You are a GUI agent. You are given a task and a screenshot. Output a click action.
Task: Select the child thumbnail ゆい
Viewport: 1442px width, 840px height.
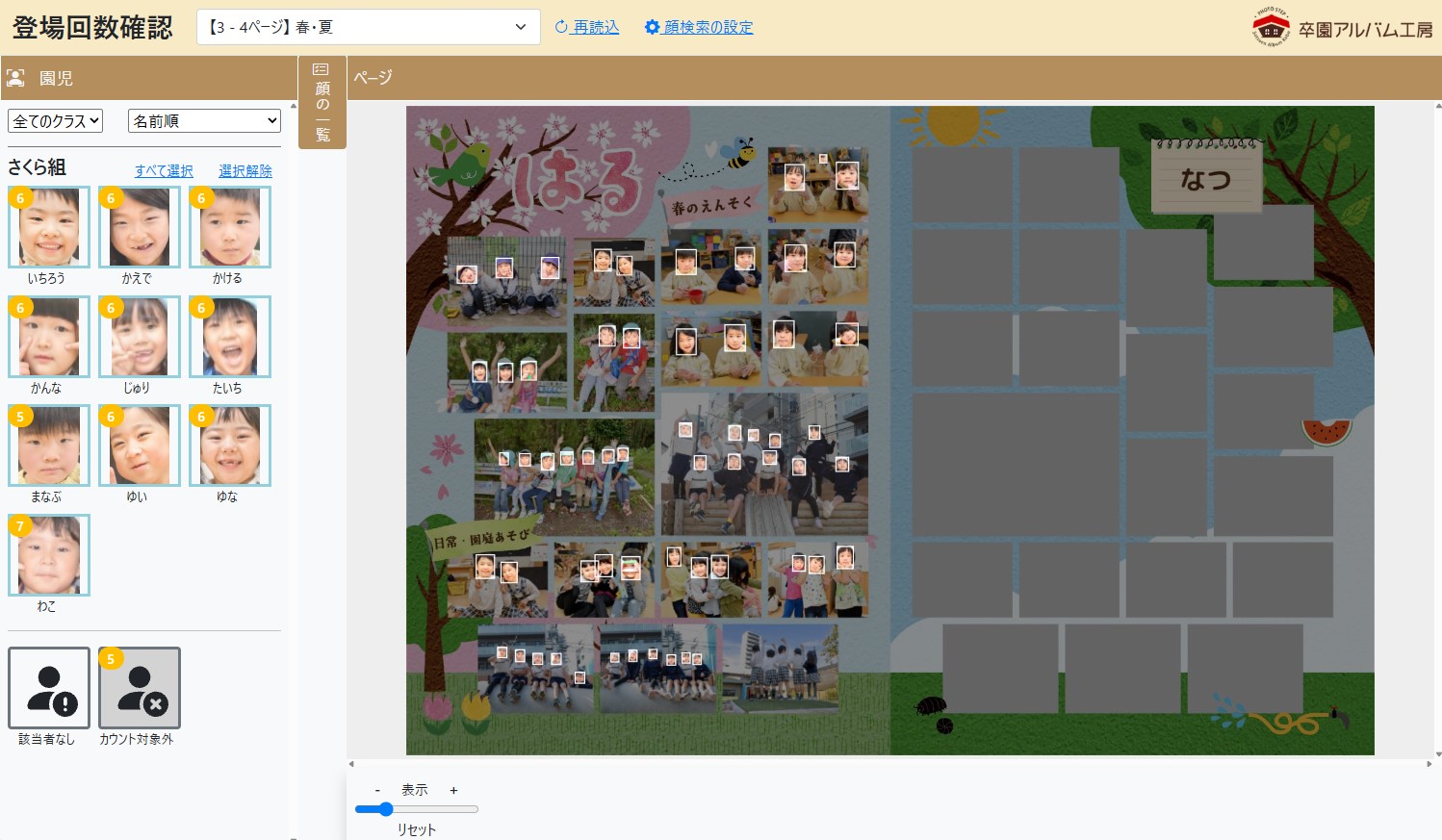coord(140,445)
